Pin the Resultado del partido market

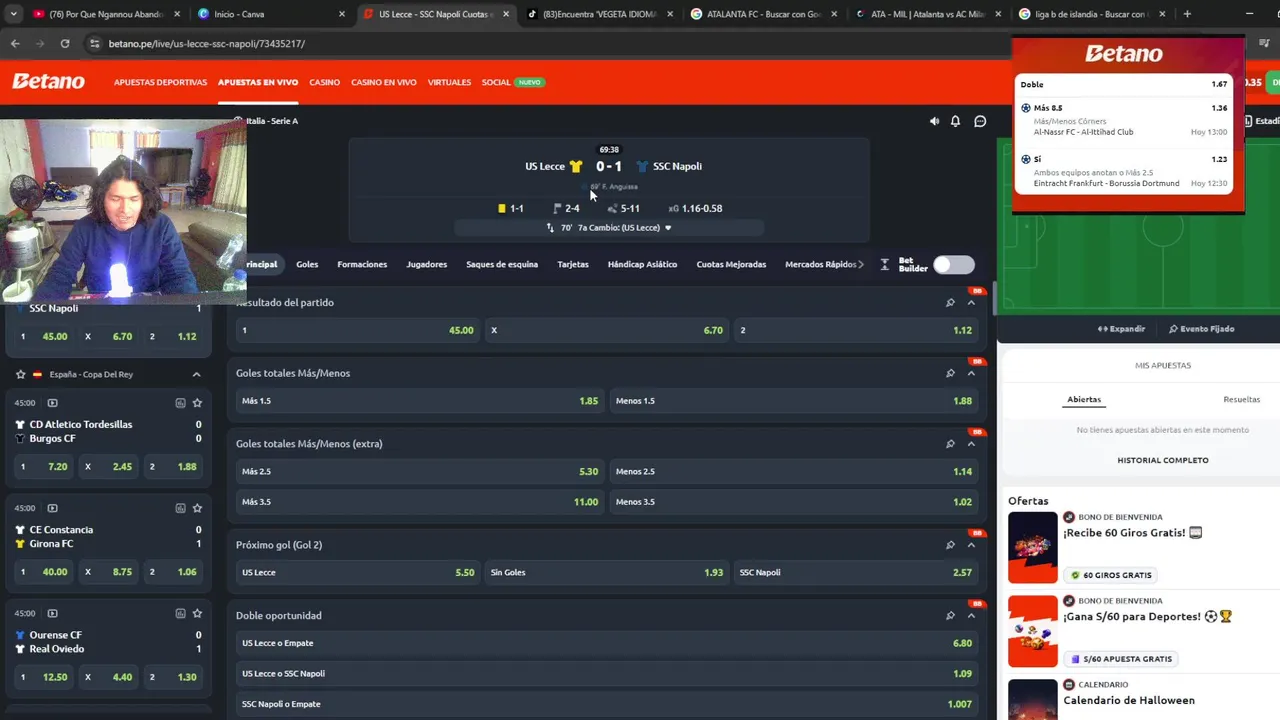click(x=950, y=302)
